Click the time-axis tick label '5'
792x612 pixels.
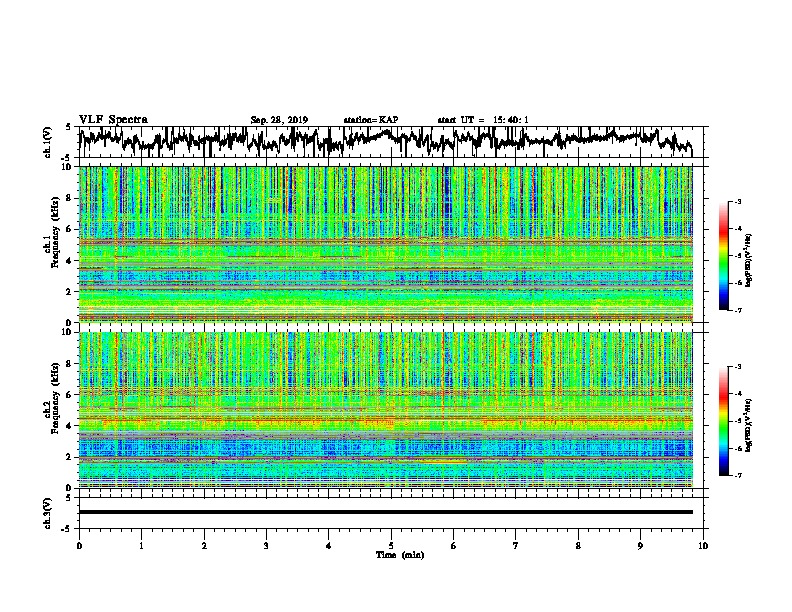point(391,546)
